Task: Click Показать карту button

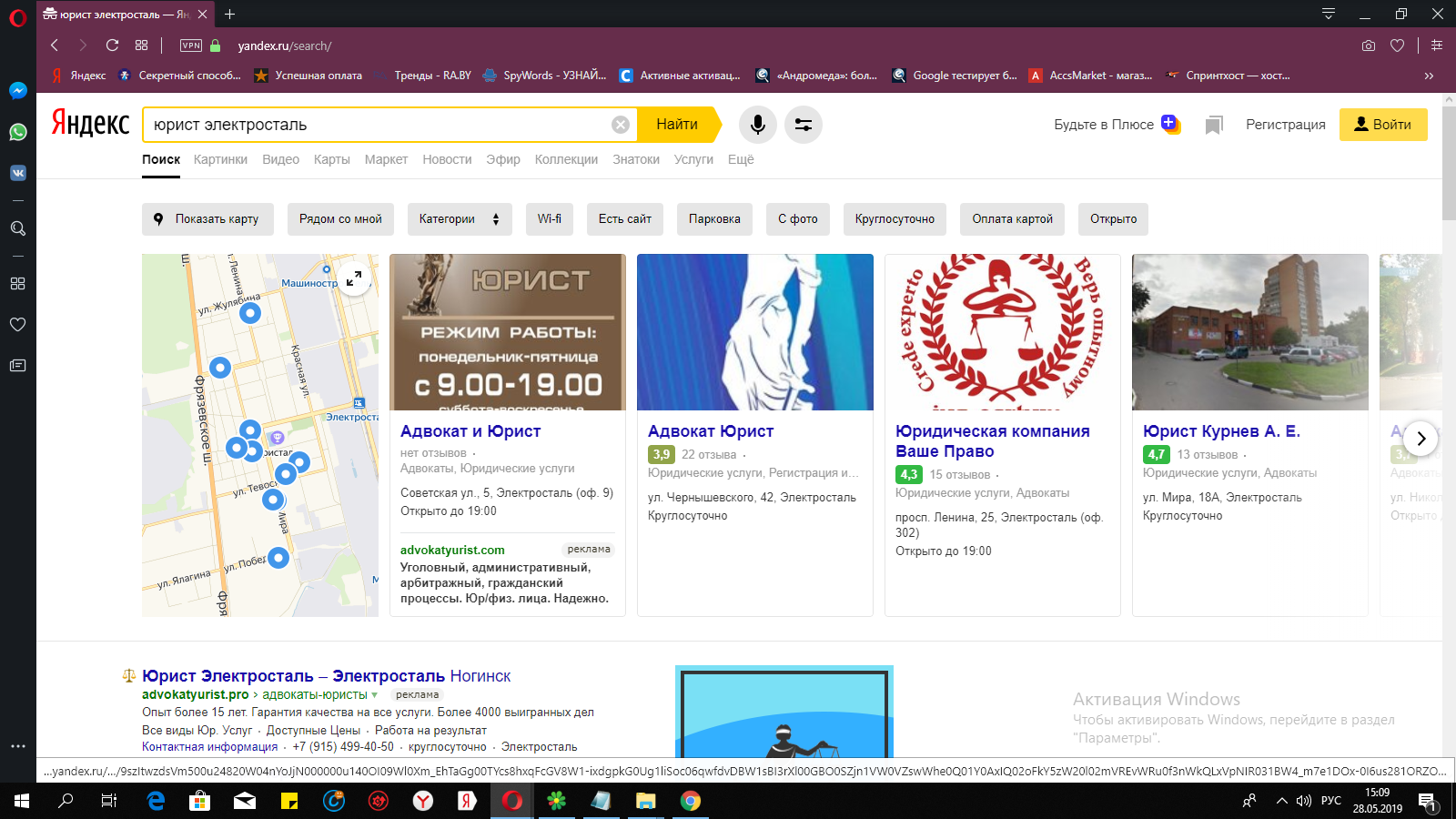Action: click(x=207, y=219)
